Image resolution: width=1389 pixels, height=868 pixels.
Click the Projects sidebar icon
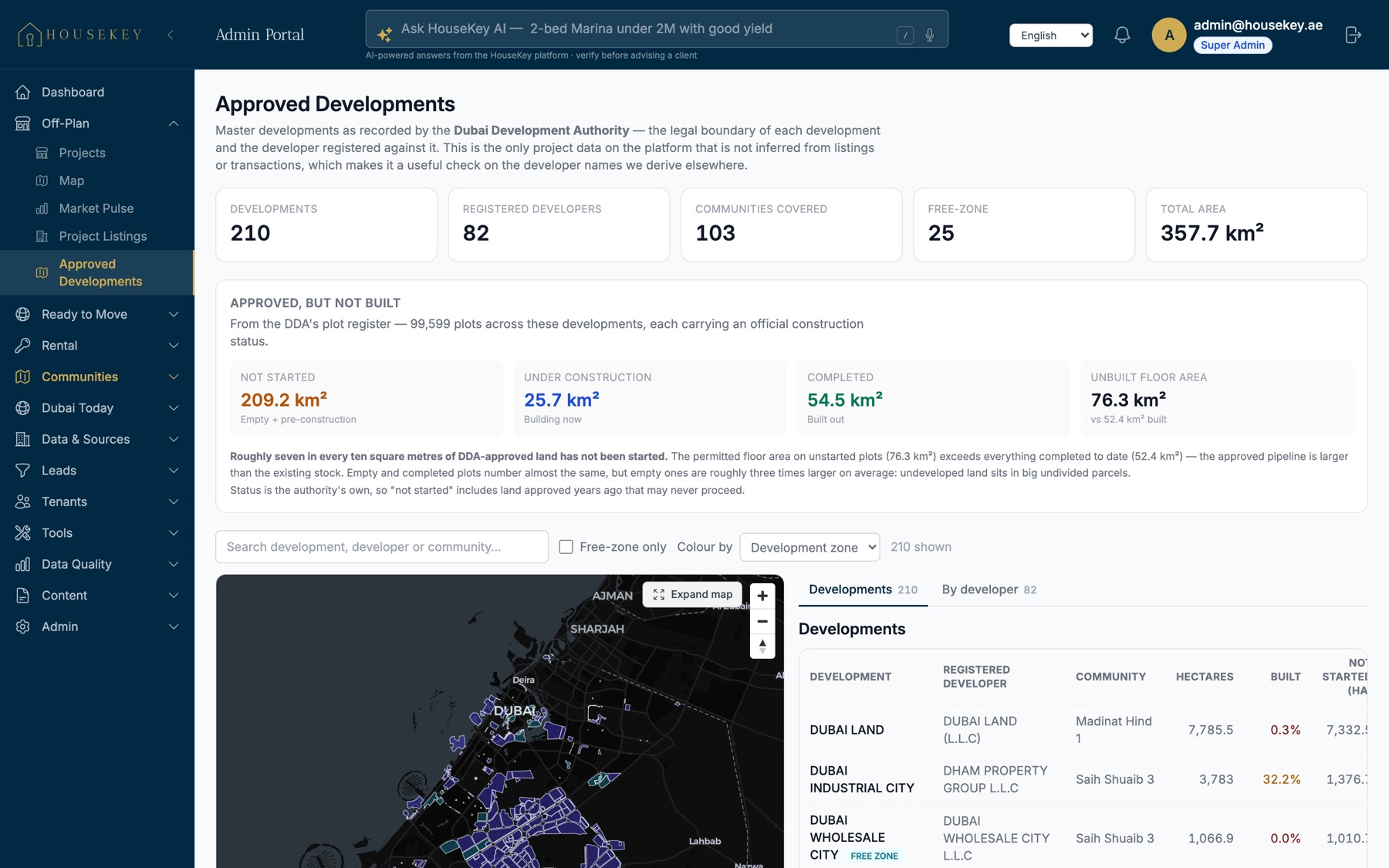click(42, 153)
